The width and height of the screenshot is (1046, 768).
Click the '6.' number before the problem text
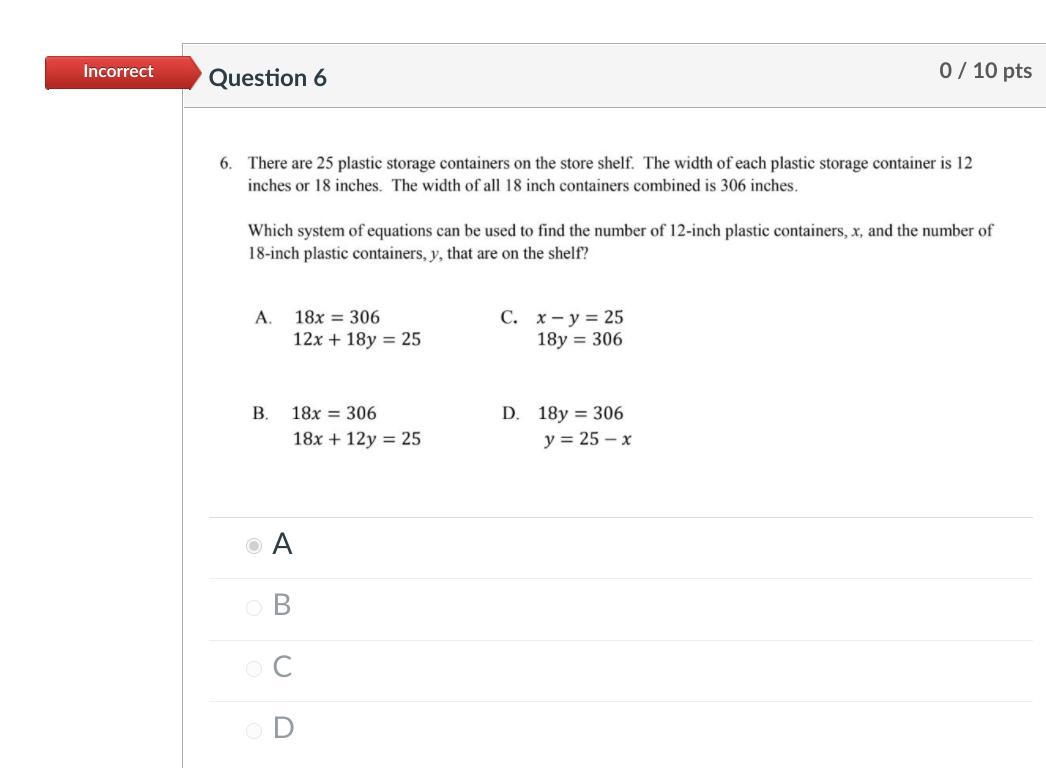[226, 163]
